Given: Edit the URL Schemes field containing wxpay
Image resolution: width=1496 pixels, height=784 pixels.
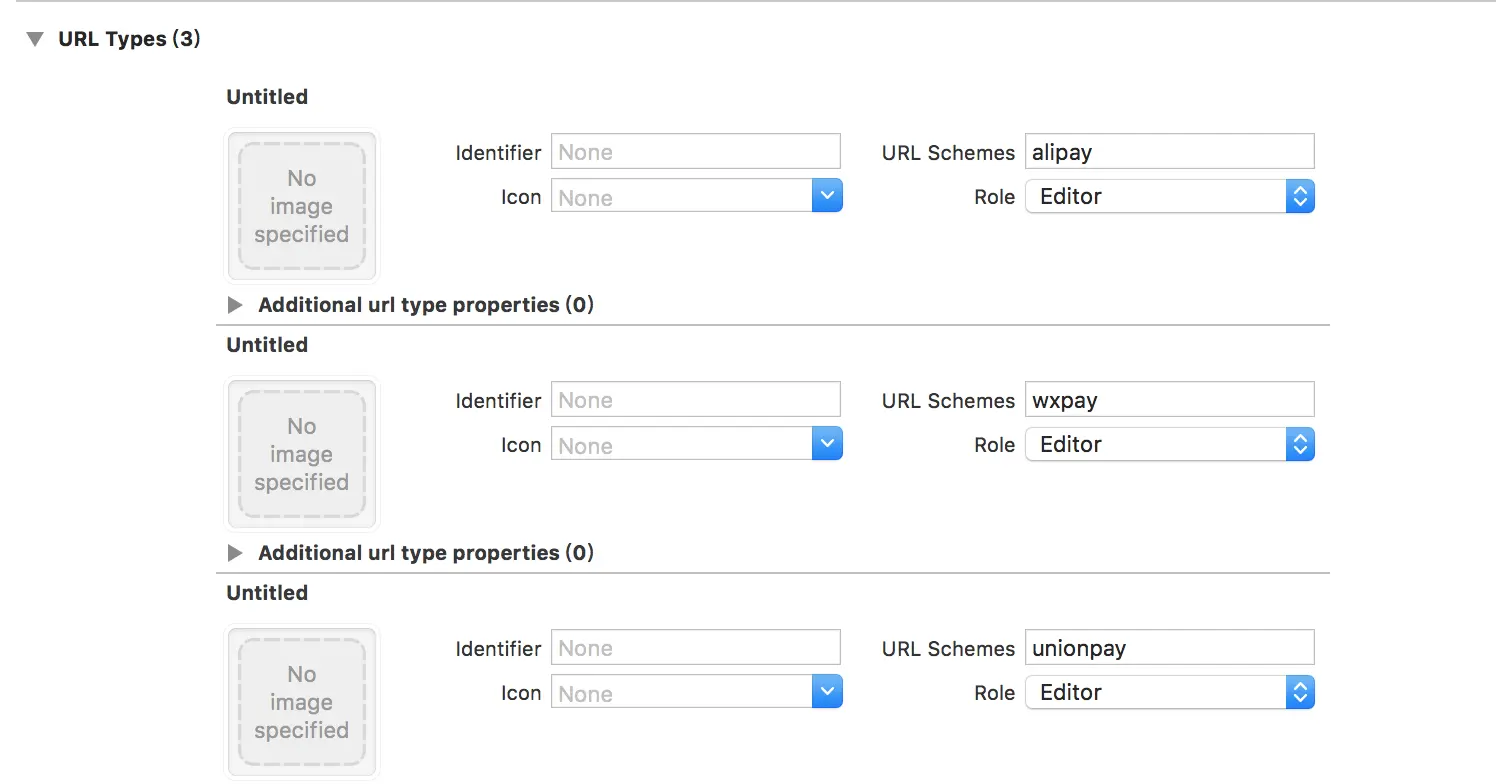Looking at the screenshot, I should (1170, 400).
